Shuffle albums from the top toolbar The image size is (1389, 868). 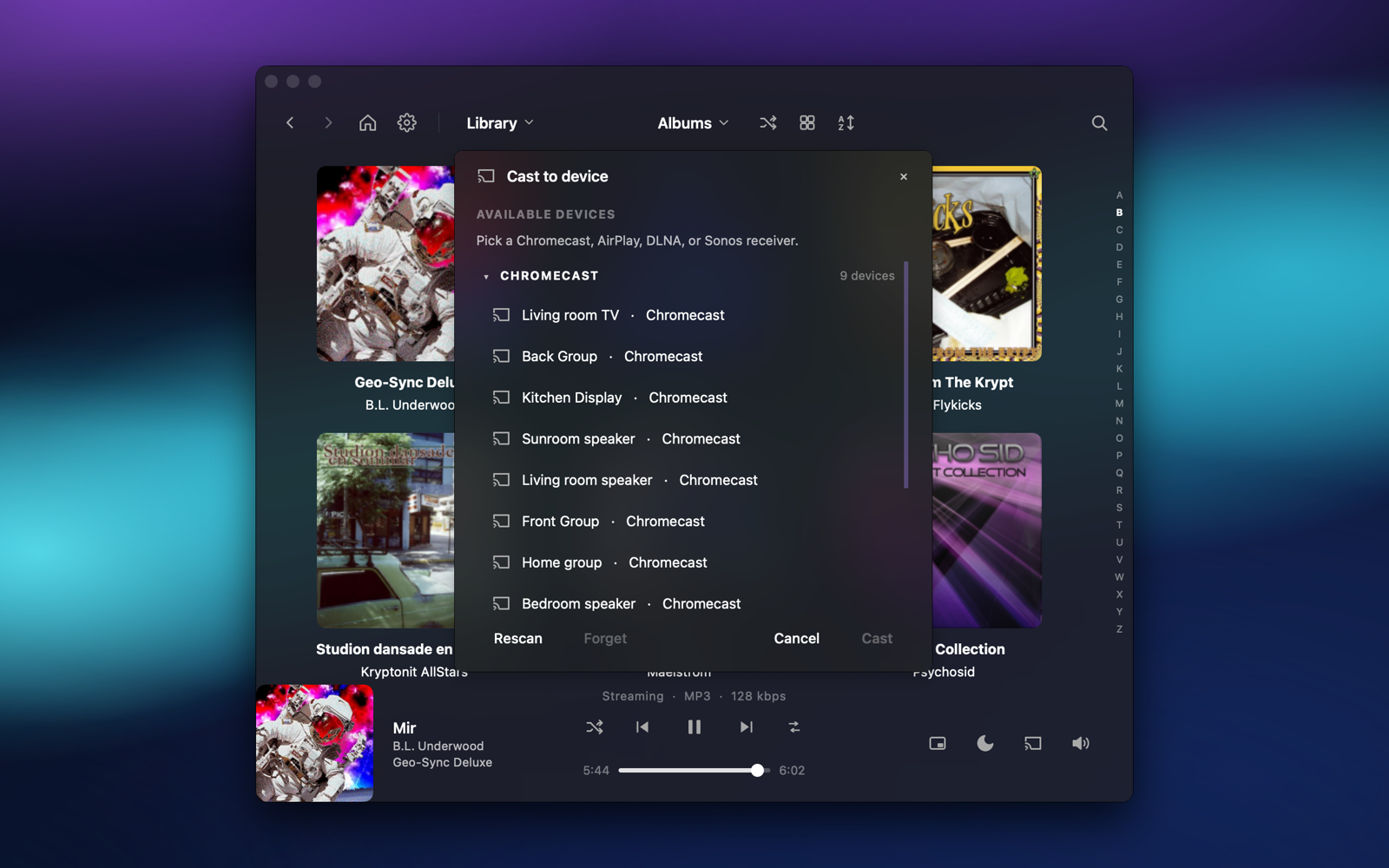(768, 123)
